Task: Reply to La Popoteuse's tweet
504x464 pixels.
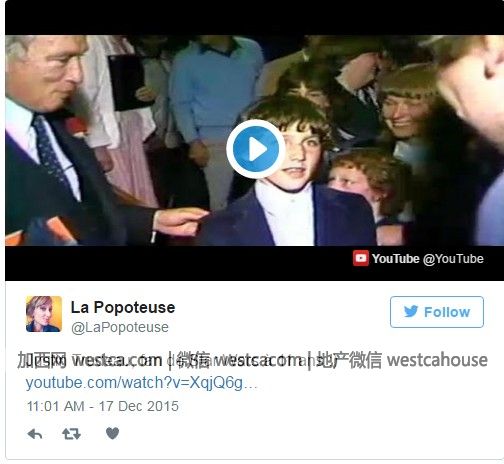Action: pos(35,434)
